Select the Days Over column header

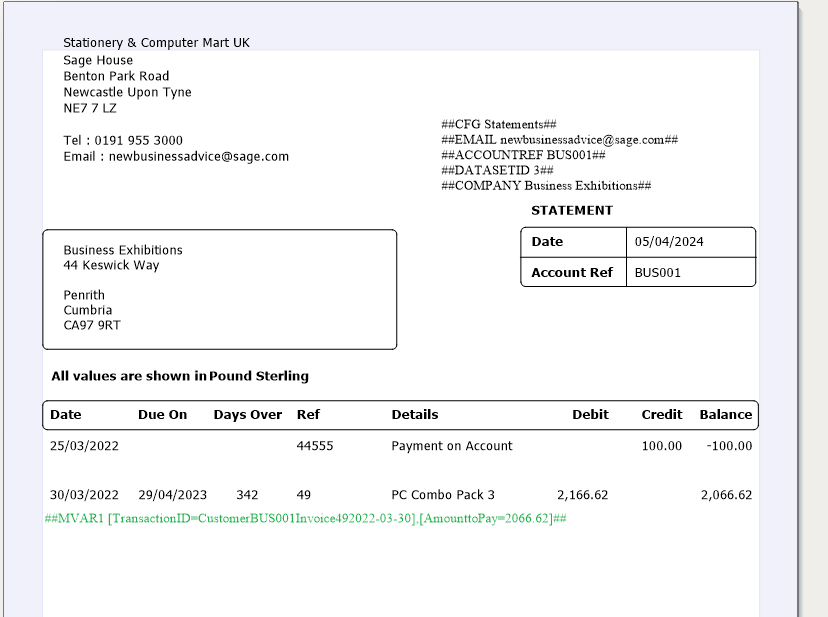[x=248, y=415]
